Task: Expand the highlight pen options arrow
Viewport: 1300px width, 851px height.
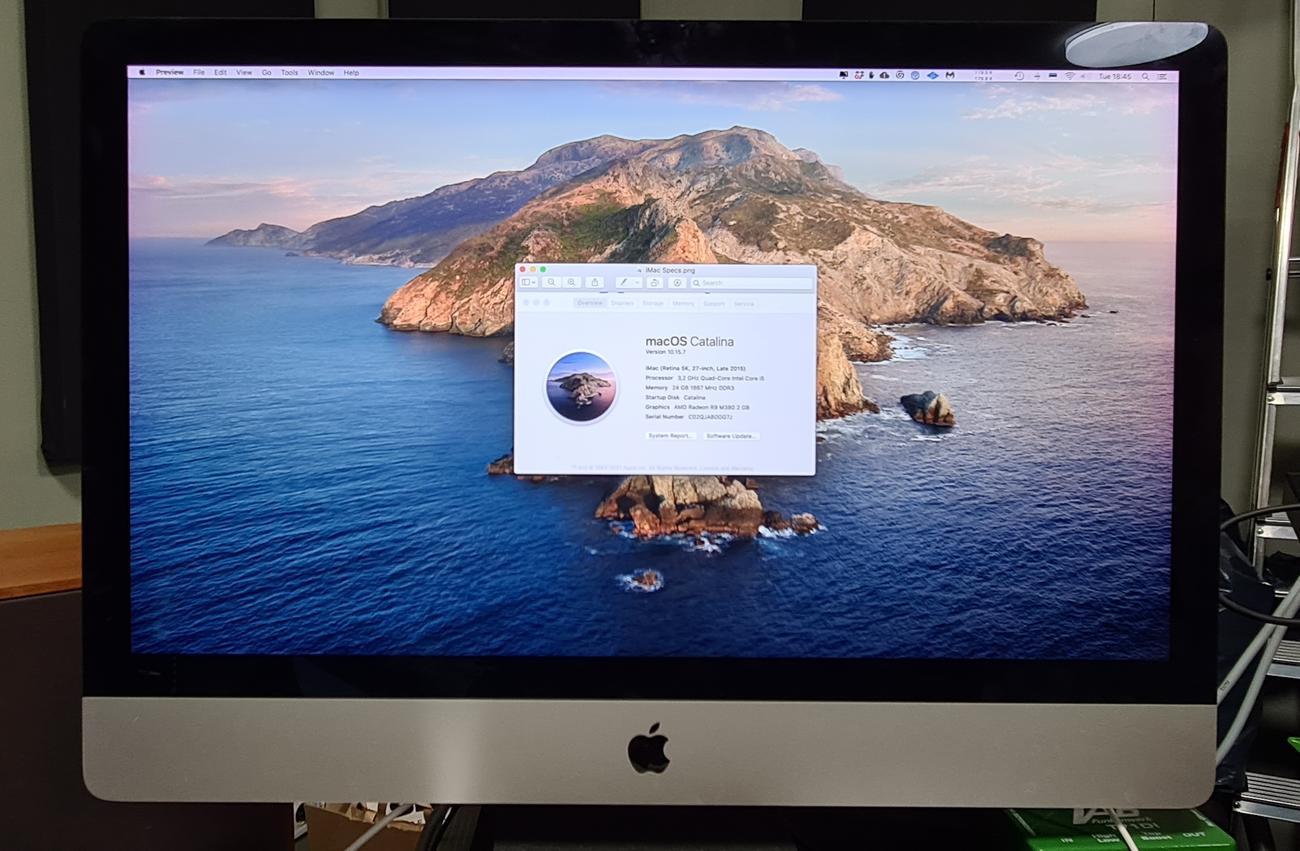Action: tap(636, 283)
